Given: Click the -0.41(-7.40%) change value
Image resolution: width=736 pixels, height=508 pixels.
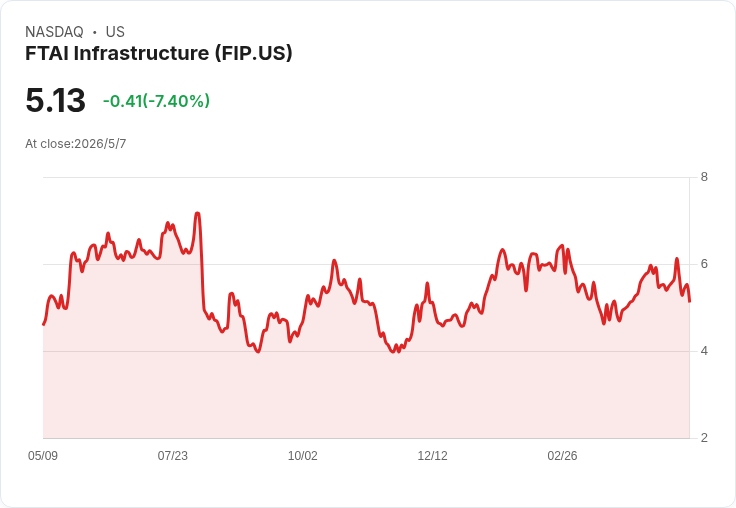Looking at the screenshot, I should [156, 101].
